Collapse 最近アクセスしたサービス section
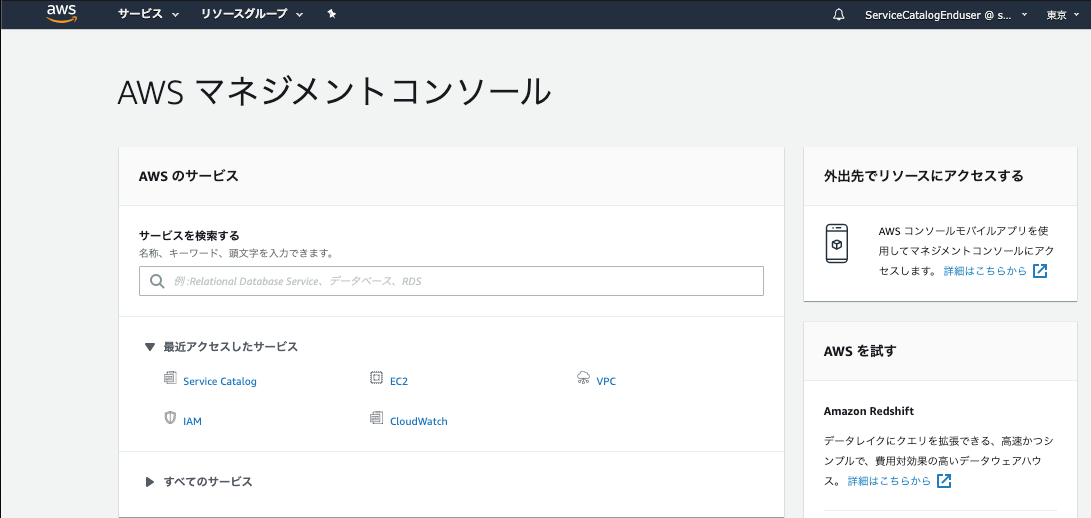This screenshot has width=1091, height=518. 221,347
